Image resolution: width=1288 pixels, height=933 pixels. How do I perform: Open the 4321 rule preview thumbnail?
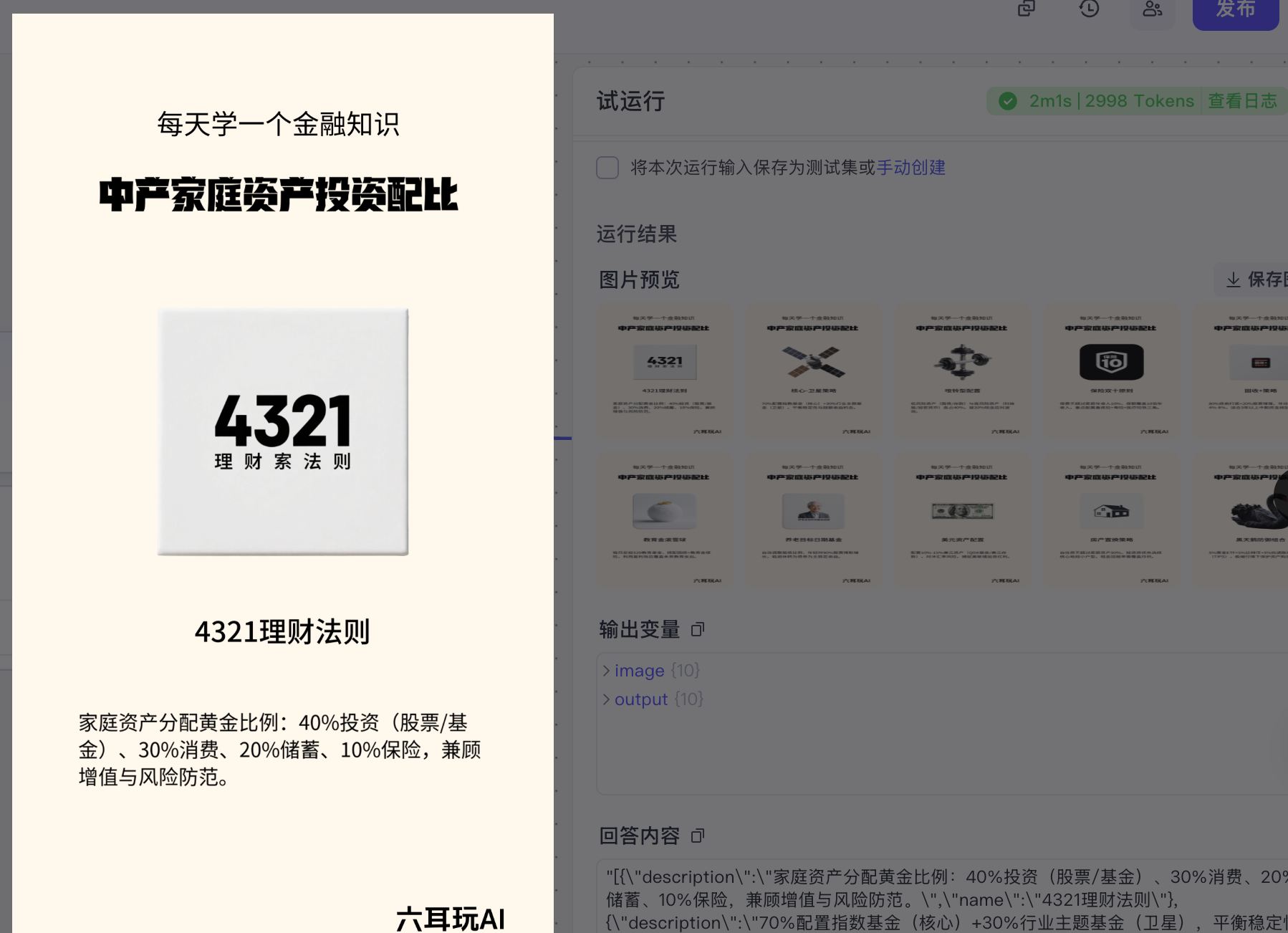click(x=665, y=371)
